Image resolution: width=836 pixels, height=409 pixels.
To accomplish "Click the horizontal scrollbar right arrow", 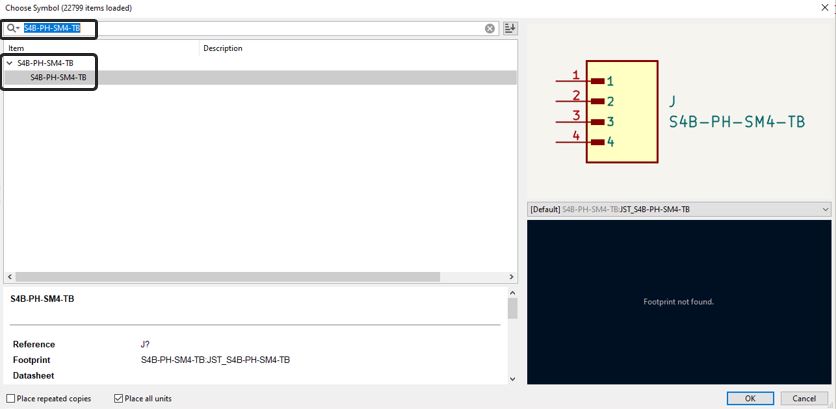I will tap(511, 277).
